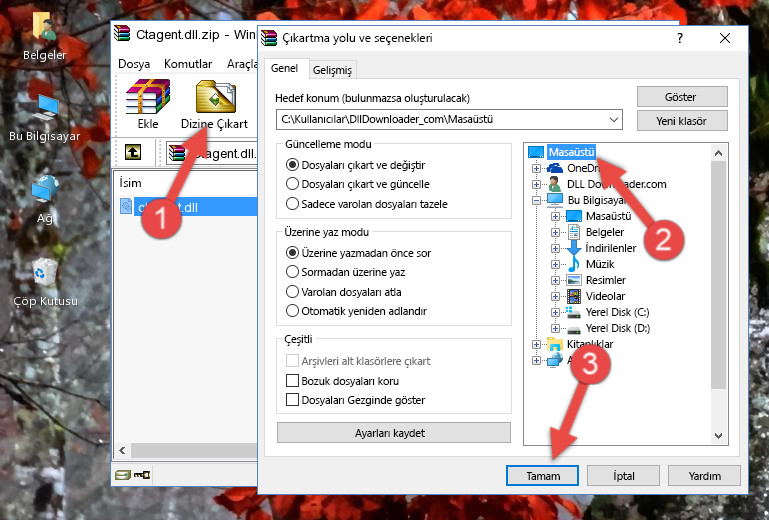Screen dimensions: 769x520
Task: Click the Belgeler document icon in tree
Action: pyautogui.click(x=573, y=232)
